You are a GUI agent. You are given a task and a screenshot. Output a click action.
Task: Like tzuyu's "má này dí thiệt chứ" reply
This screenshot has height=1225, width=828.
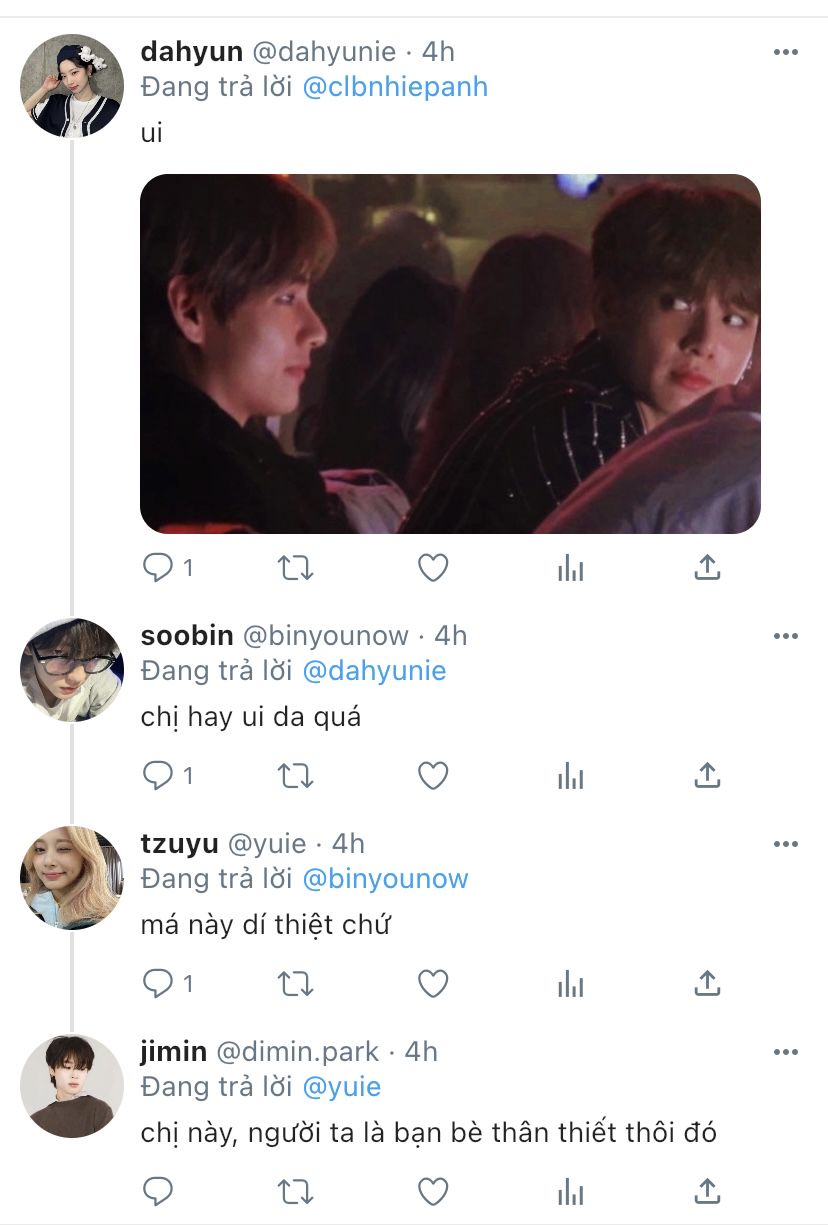(x=432, y=984)
